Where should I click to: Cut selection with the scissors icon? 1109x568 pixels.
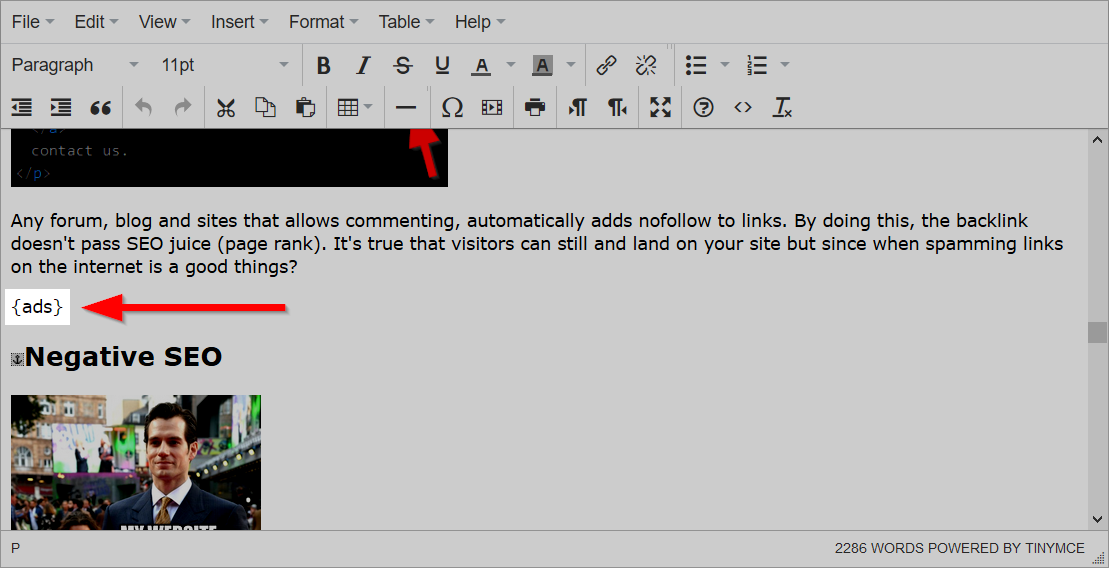(226, 108)
